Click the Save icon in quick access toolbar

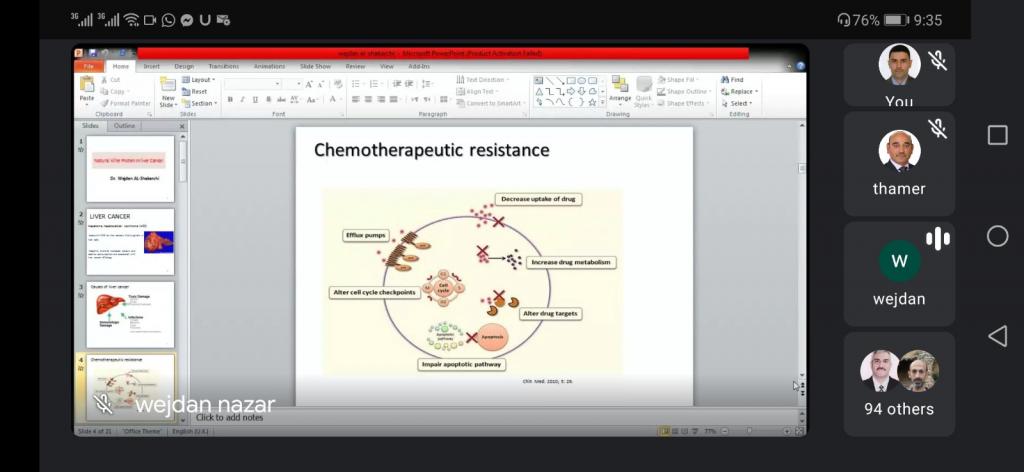pyautogui.click(x=92, y=53)
